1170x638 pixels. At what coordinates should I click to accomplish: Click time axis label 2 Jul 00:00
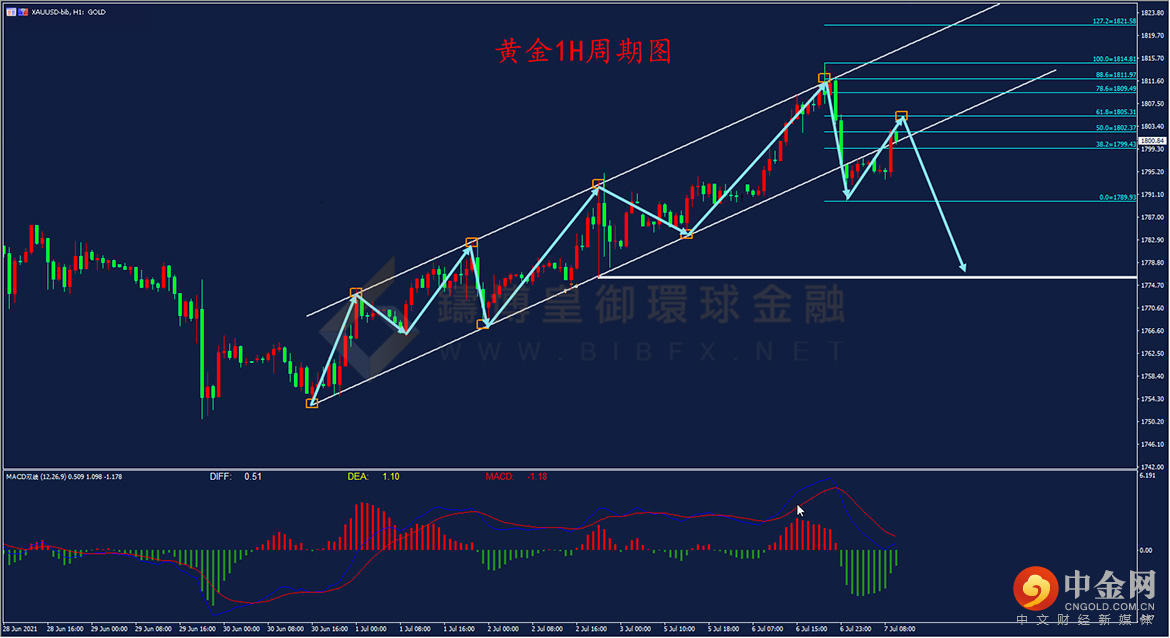(x=503, y=628)
